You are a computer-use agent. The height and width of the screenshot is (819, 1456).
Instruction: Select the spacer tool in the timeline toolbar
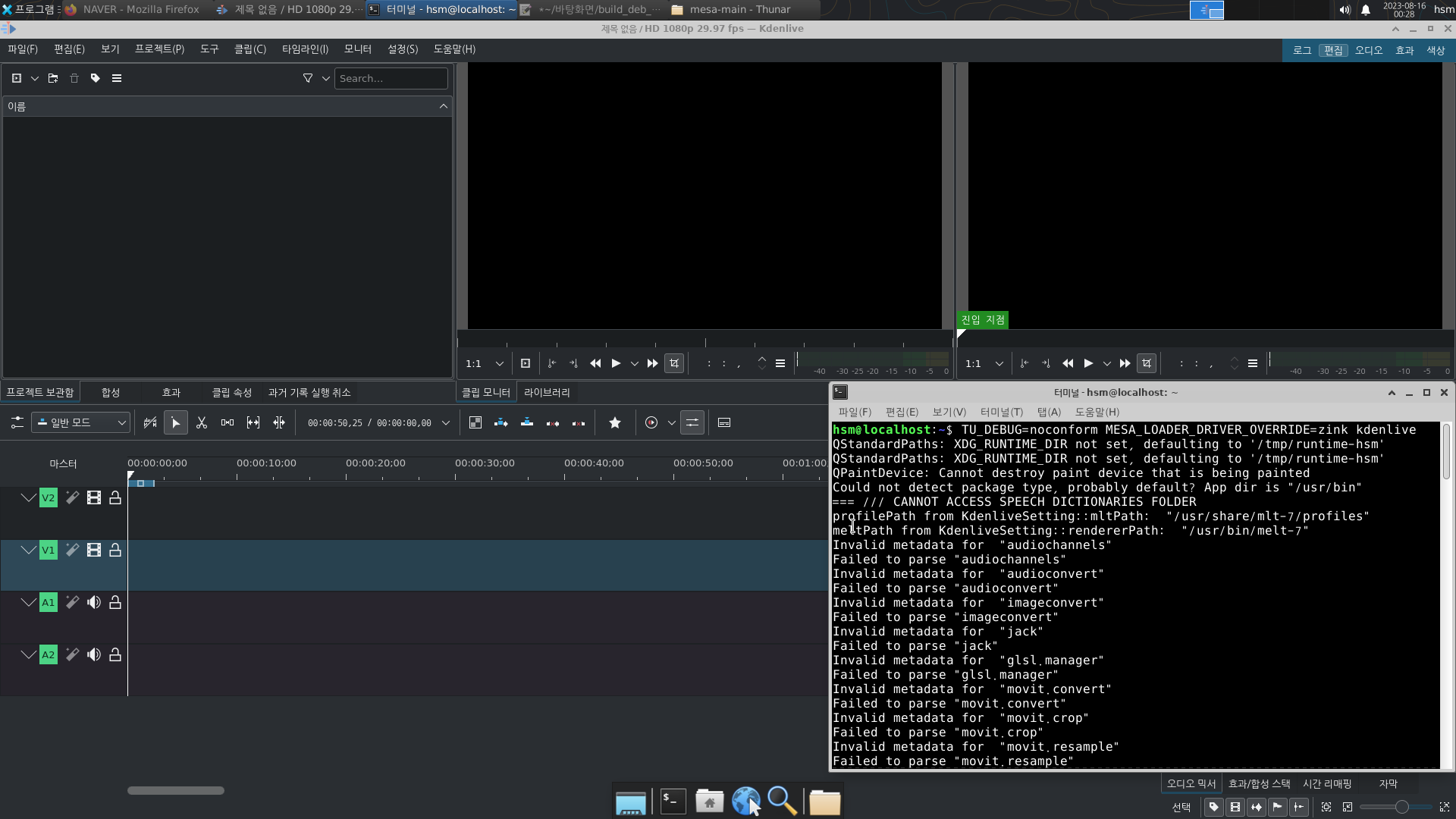[227, 422]
